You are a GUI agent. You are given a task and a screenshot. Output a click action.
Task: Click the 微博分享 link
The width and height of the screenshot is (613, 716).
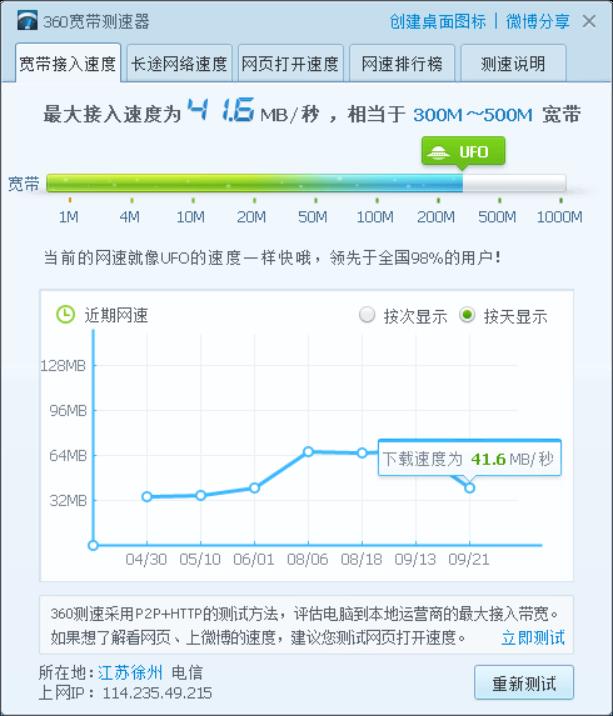tap(538, 21)
